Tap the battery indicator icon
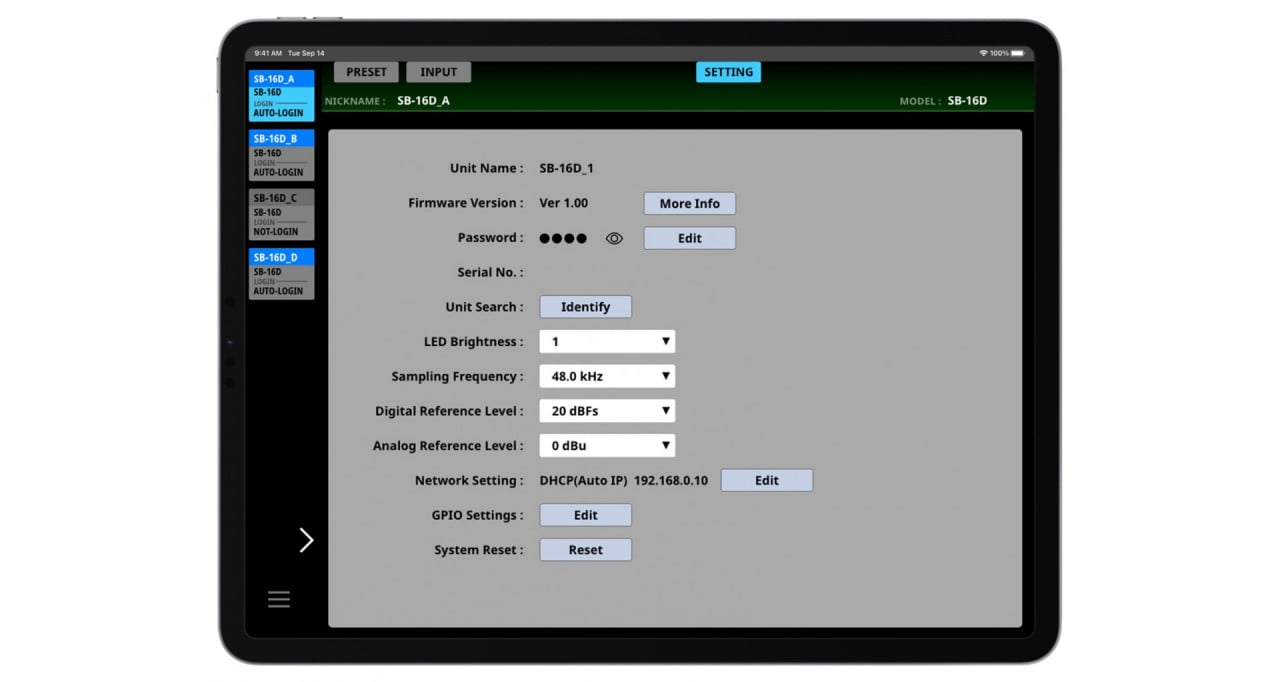Image resolution: width=1280 pixels, height=682 pixels. (x=1017, y=53)
